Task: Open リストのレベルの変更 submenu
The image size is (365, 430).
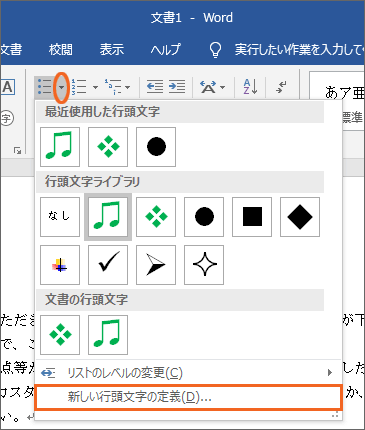Action: pos(188,373)
